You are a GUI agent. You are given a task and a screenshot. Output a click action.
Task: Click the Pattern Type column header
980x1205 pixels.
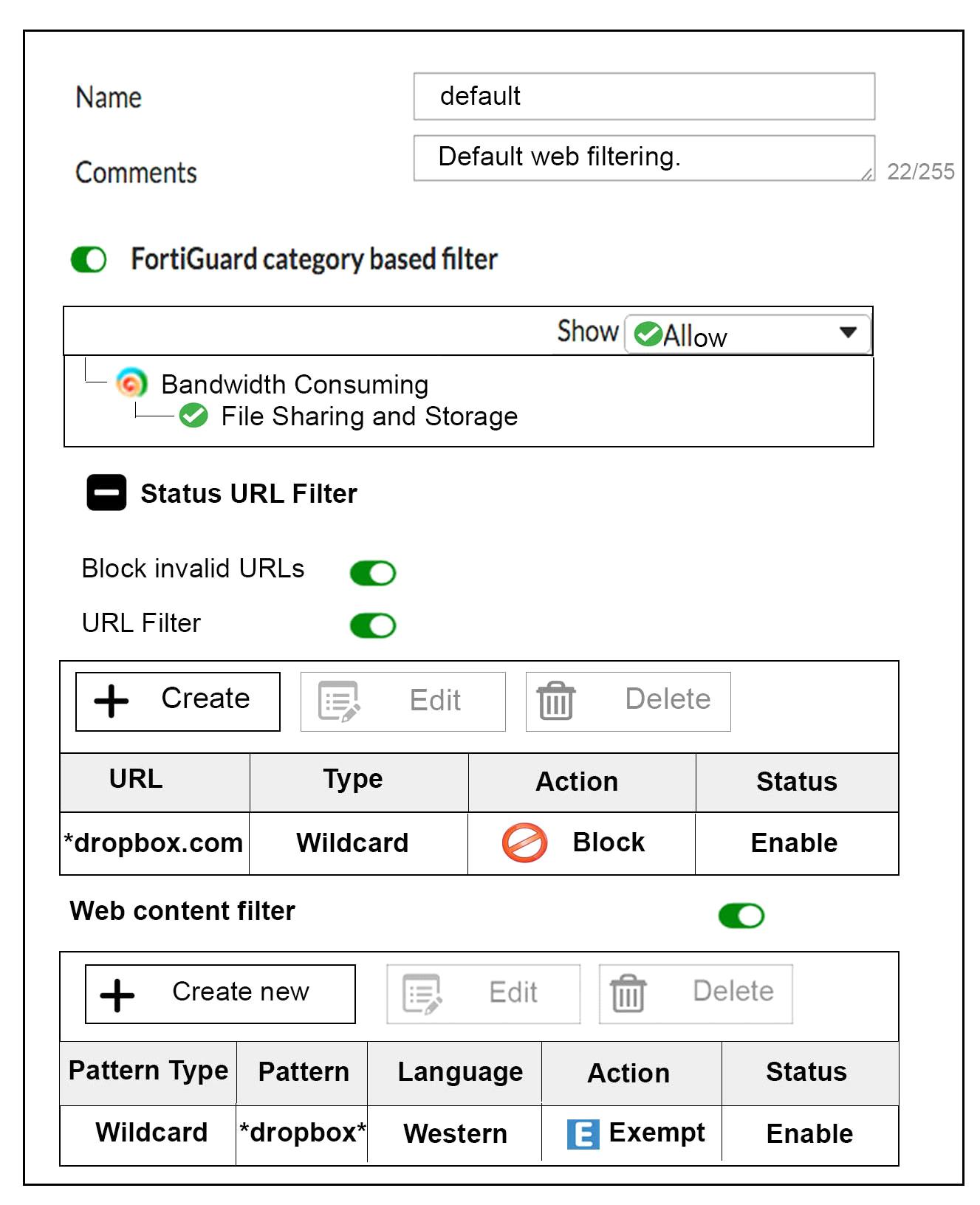pos(148,1071)
